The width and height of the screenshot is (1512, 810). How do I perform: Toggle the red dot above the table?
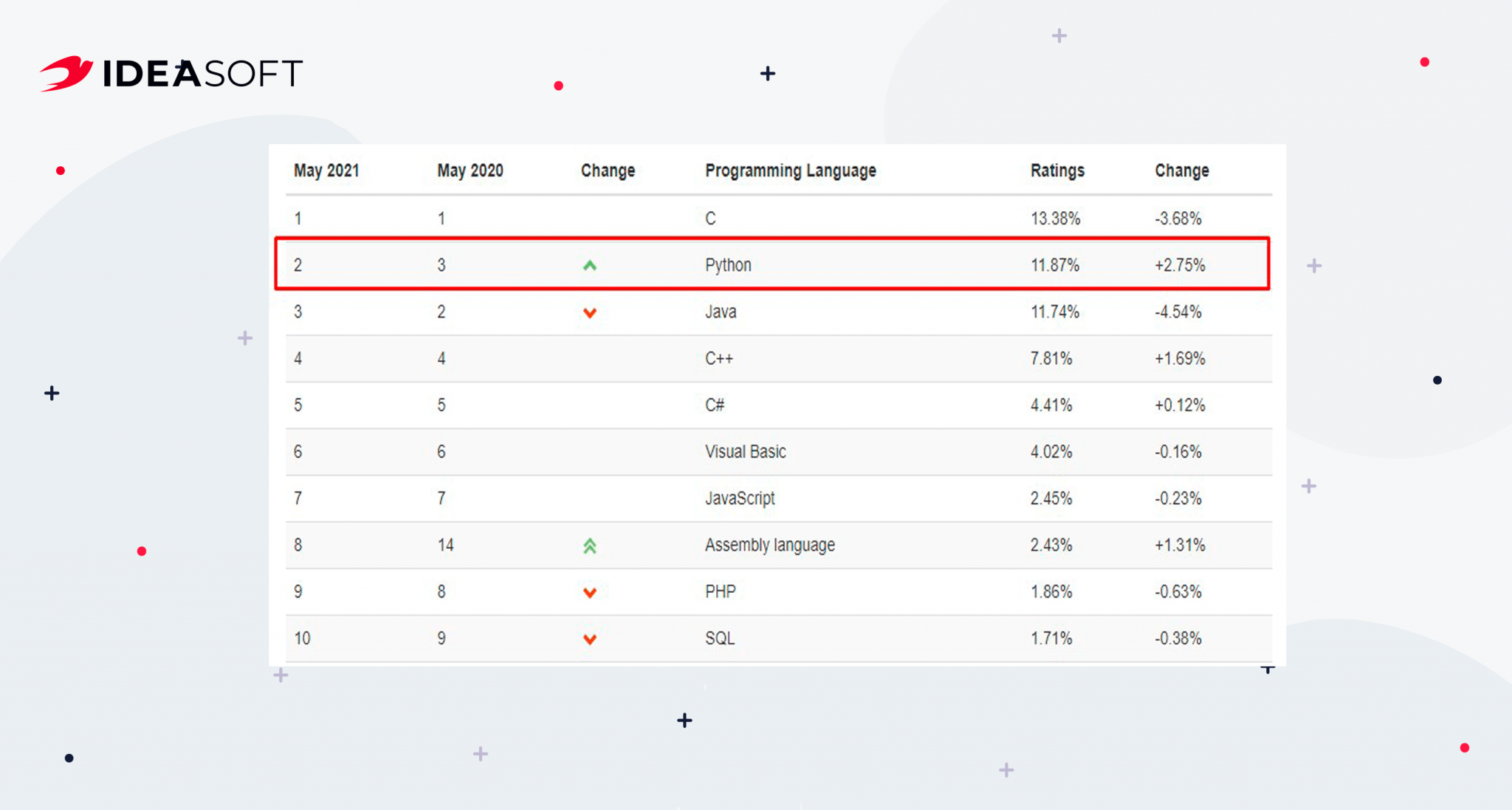point(559,86)
